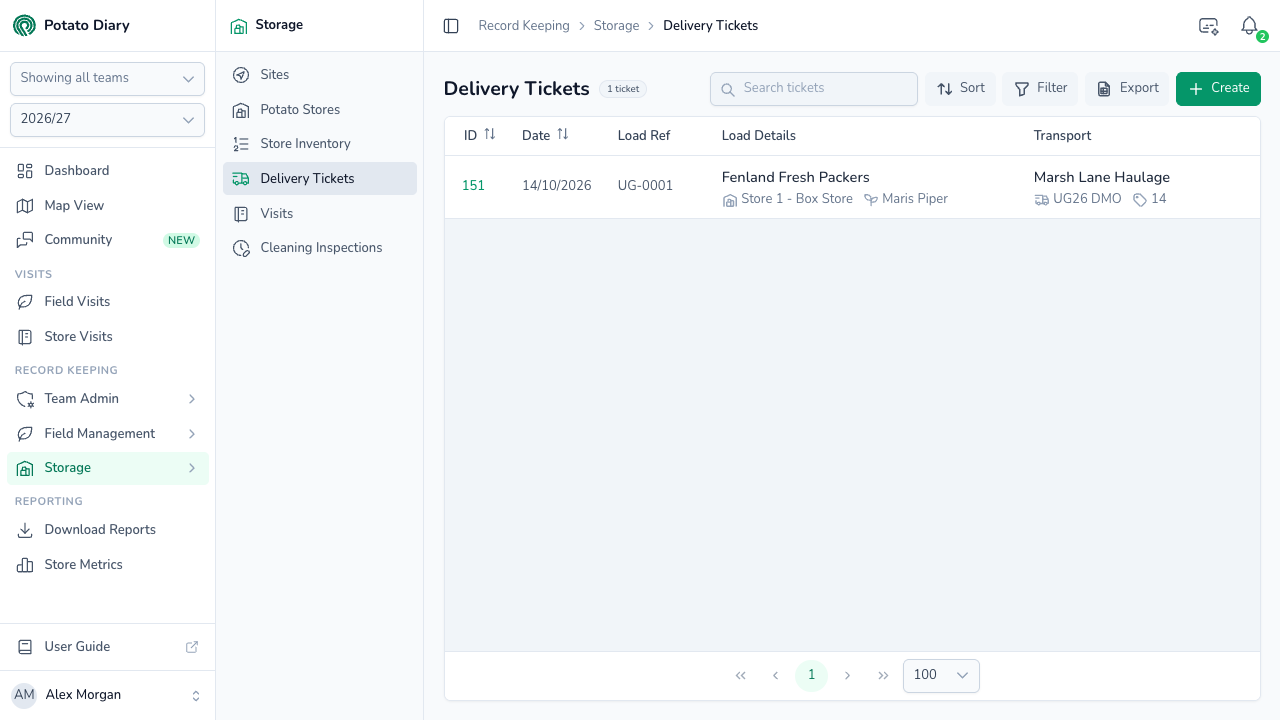Click the Store Metrics bar chart icon

tap(26, 565)
